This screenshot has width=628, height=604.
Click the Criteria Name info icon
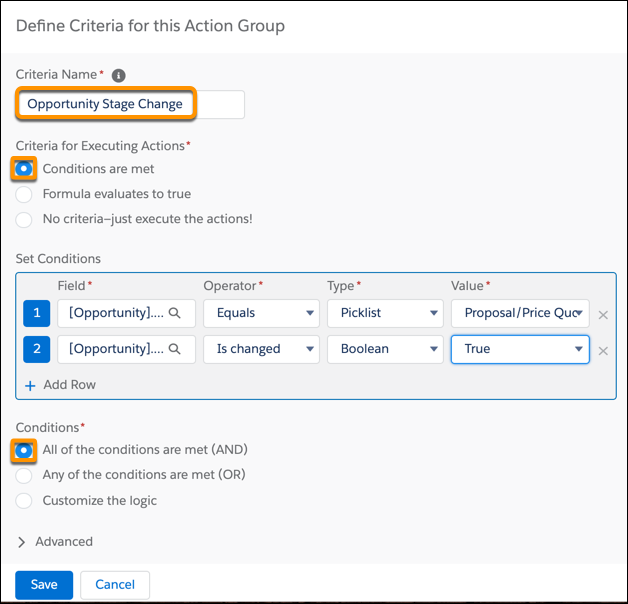coord(118,75)
